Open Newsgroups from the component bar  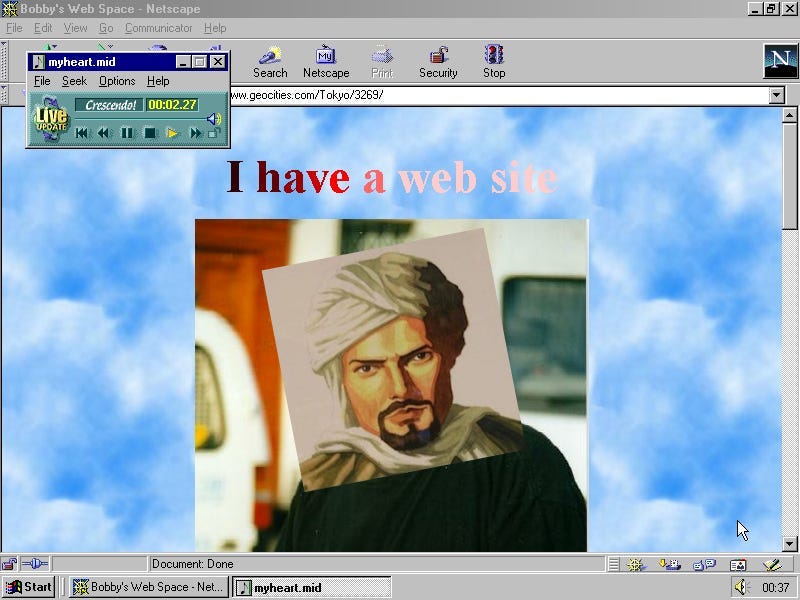[704, 564]
